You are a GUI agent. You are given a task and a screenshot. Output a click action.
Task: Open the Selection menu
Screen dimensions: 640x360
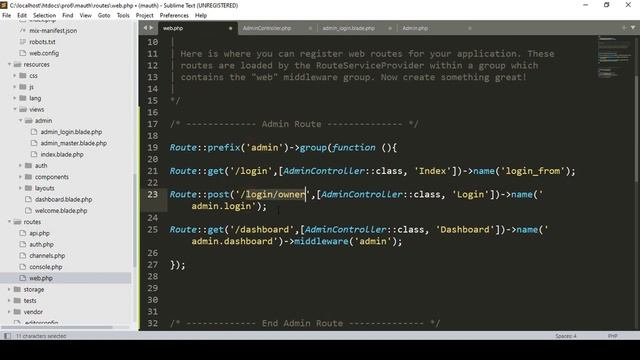point(44,16)
